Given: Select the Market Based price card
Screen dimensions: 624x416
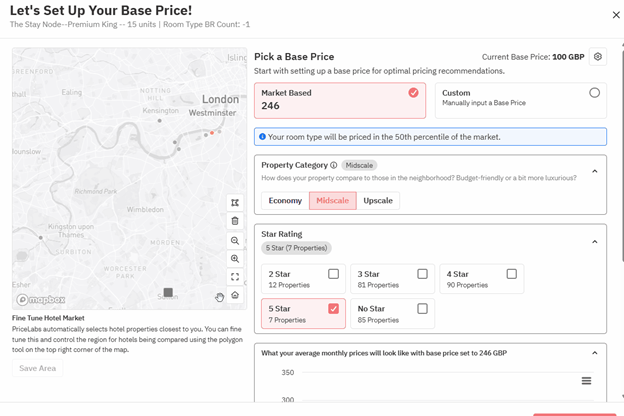Looking at the screenshot, I should (x=340, y=100).
